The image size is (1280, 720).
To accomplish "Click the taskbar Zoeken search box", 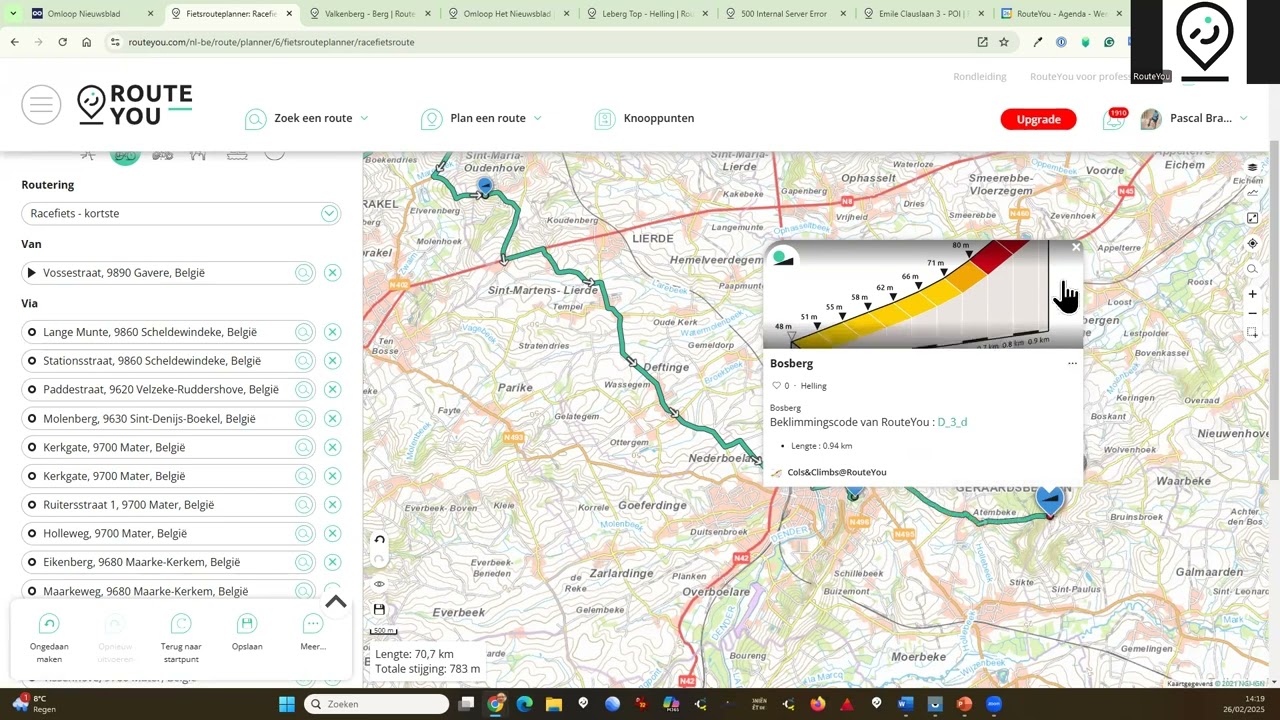I will 377,704.
